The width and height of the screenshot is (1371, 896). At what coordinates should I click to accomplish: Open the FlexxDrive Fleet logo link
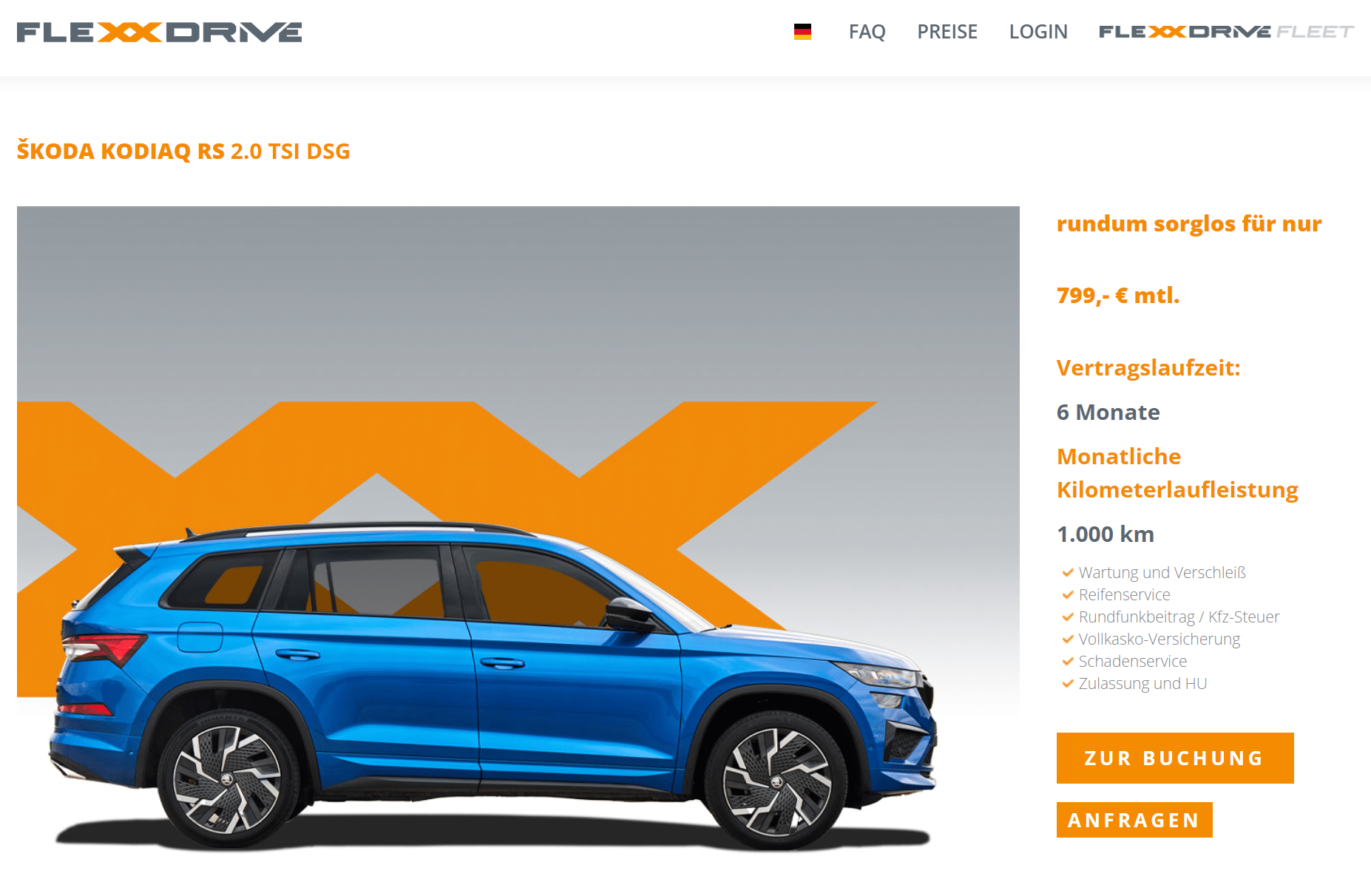[1226, 32]
